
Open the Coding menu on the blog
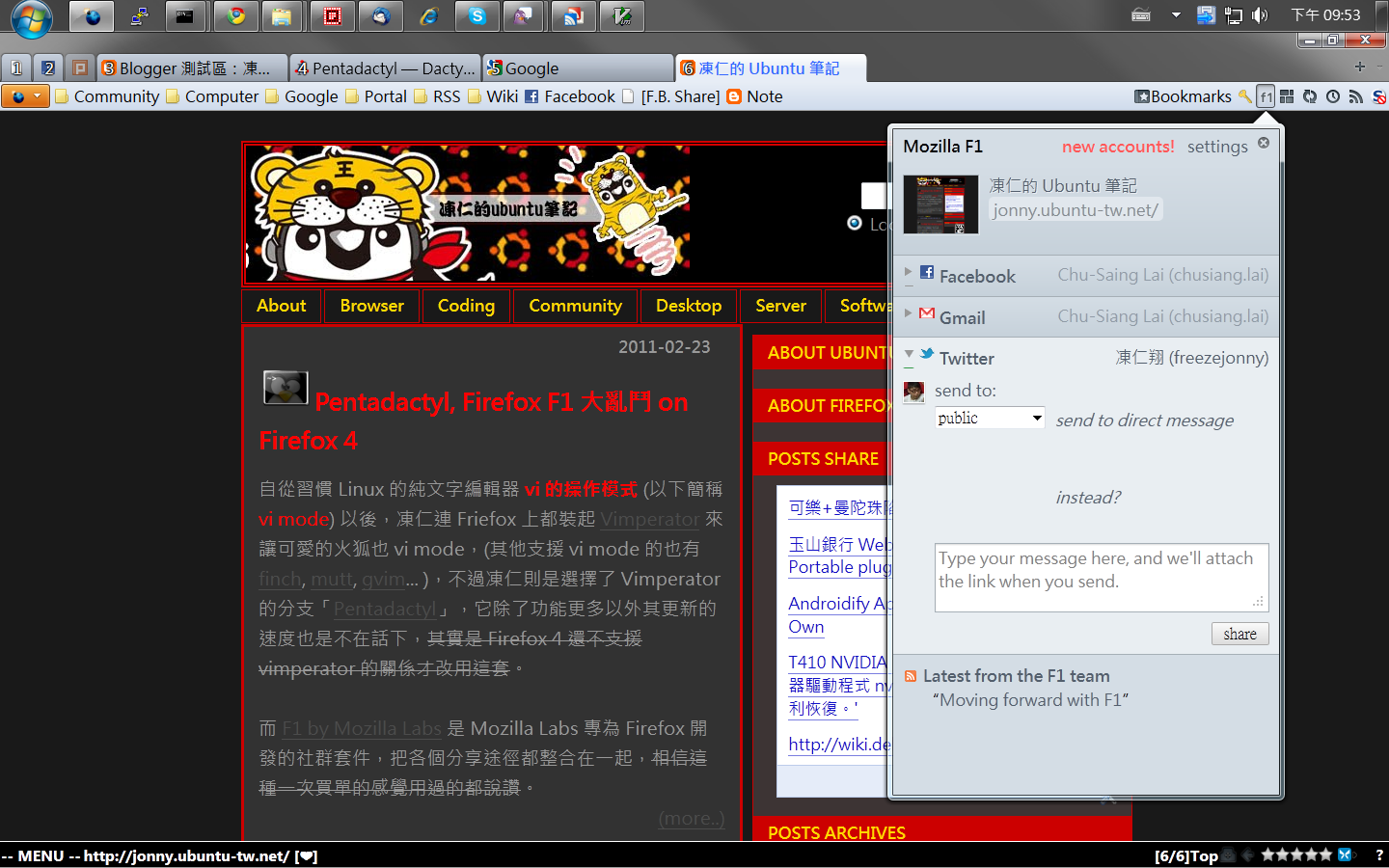(x=466, y=306)
